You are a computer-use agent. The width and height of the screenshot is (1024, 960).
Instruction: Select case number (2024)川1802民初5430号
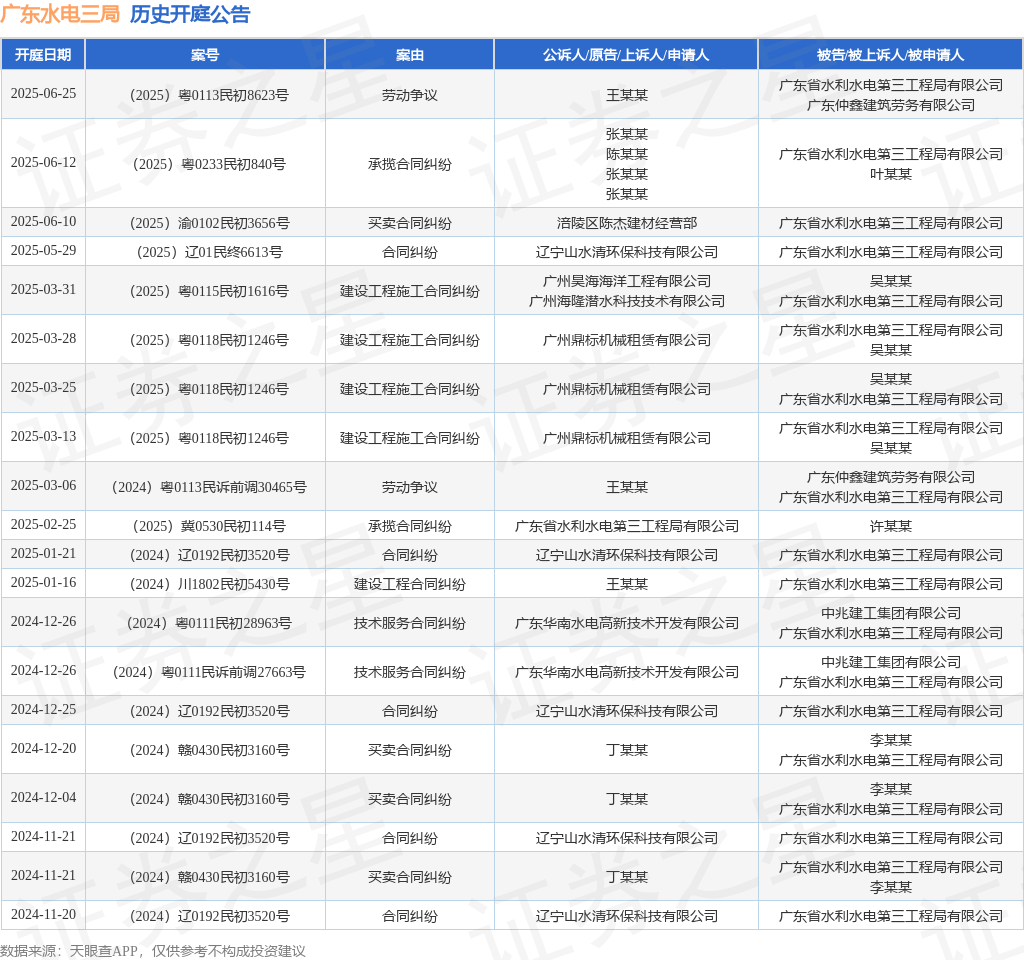point(209,584)
